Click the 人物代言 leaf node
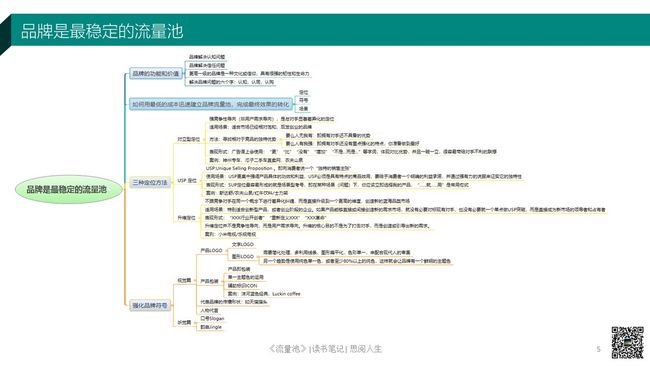 pos(209,310)
